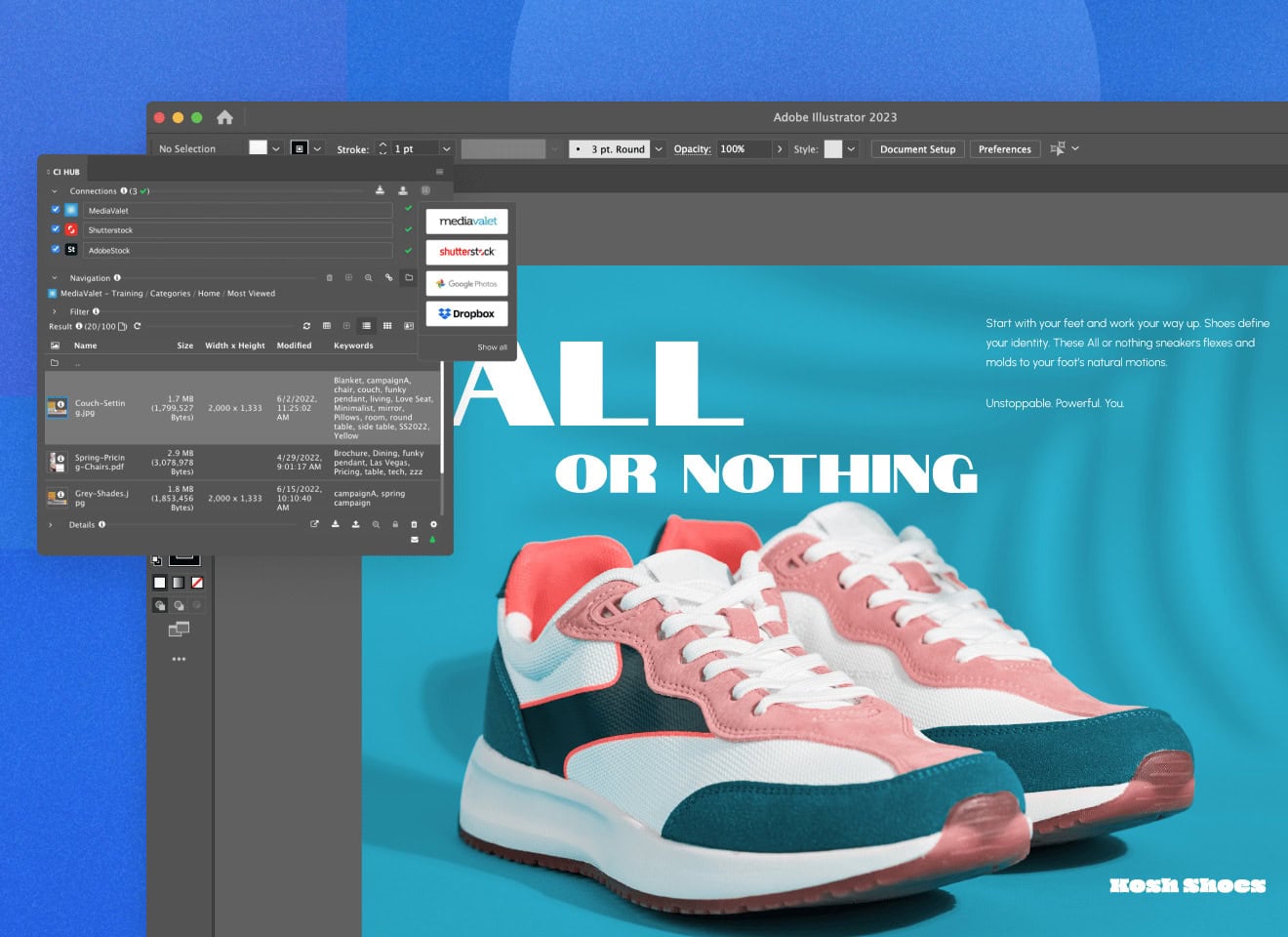The image size is (1288, 937).
Task: Switch results to grid view
Action: (387, 326)
